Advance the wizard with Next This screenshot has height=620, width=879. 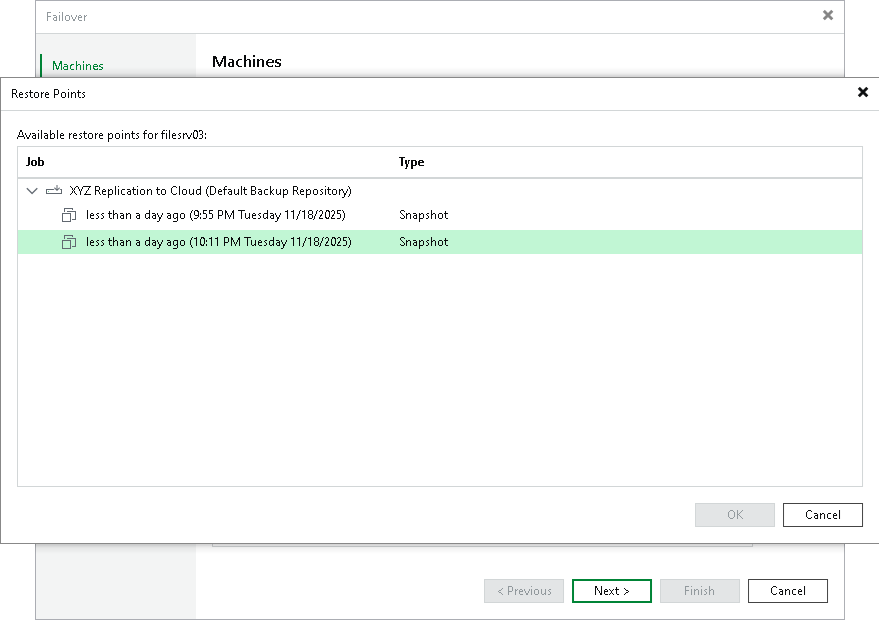(x=611, y=590)
